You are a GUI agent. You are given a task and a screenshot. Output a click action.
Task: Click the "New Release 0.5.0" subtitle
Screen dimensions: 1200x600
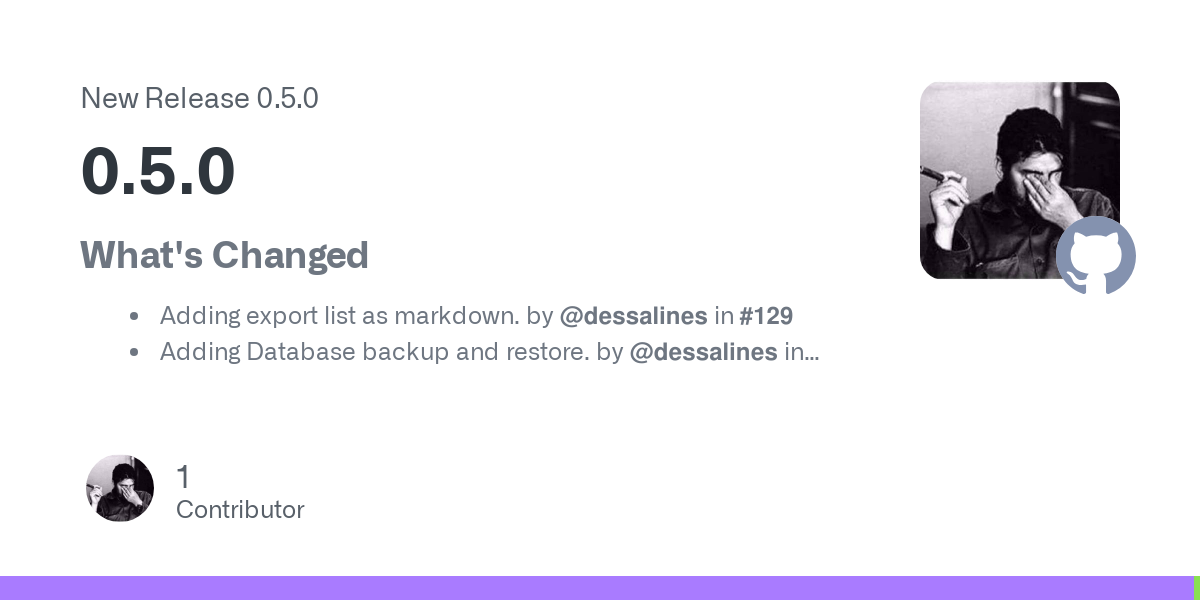point(199,98)
